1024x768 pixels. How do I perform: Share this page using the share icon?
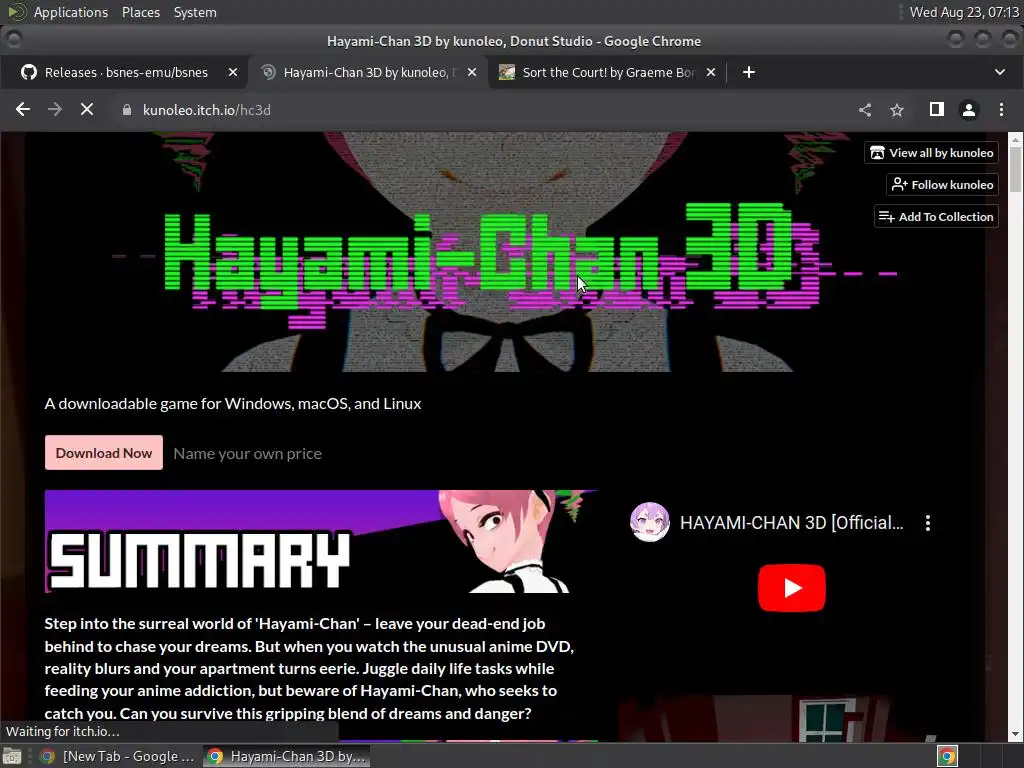(865, 110)
